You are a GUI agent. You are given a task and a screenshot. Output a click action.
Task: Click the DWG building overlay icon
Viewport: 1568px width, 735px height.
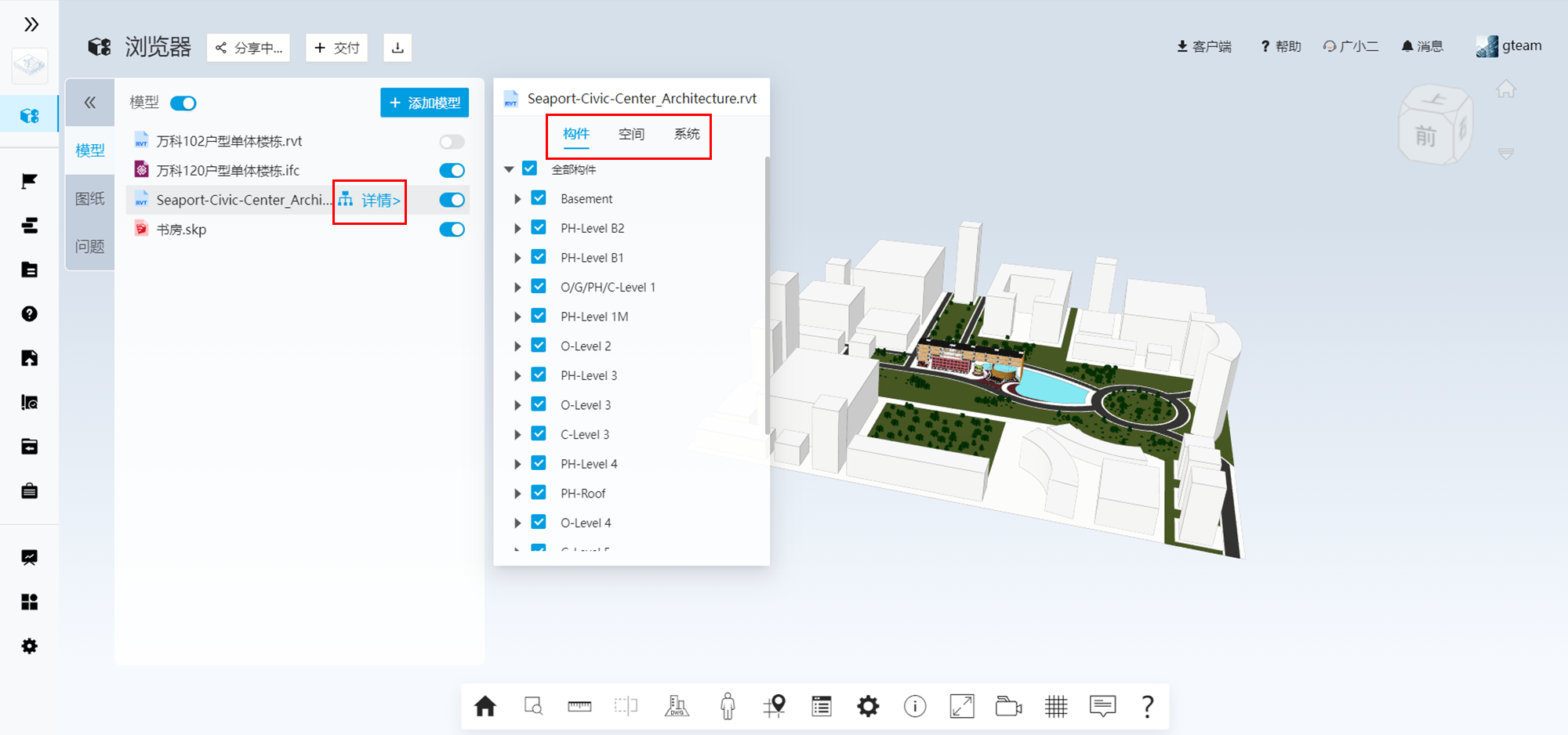(x=677, y=706)
